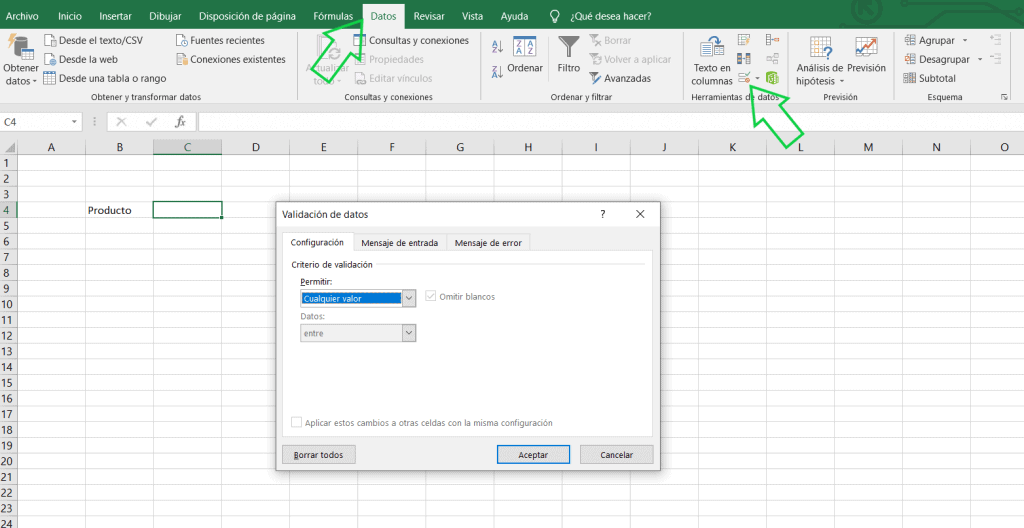Viewport: 1024px width, 528px height.
Task: Sort ascending A to Z
Action: pos(497,46)
